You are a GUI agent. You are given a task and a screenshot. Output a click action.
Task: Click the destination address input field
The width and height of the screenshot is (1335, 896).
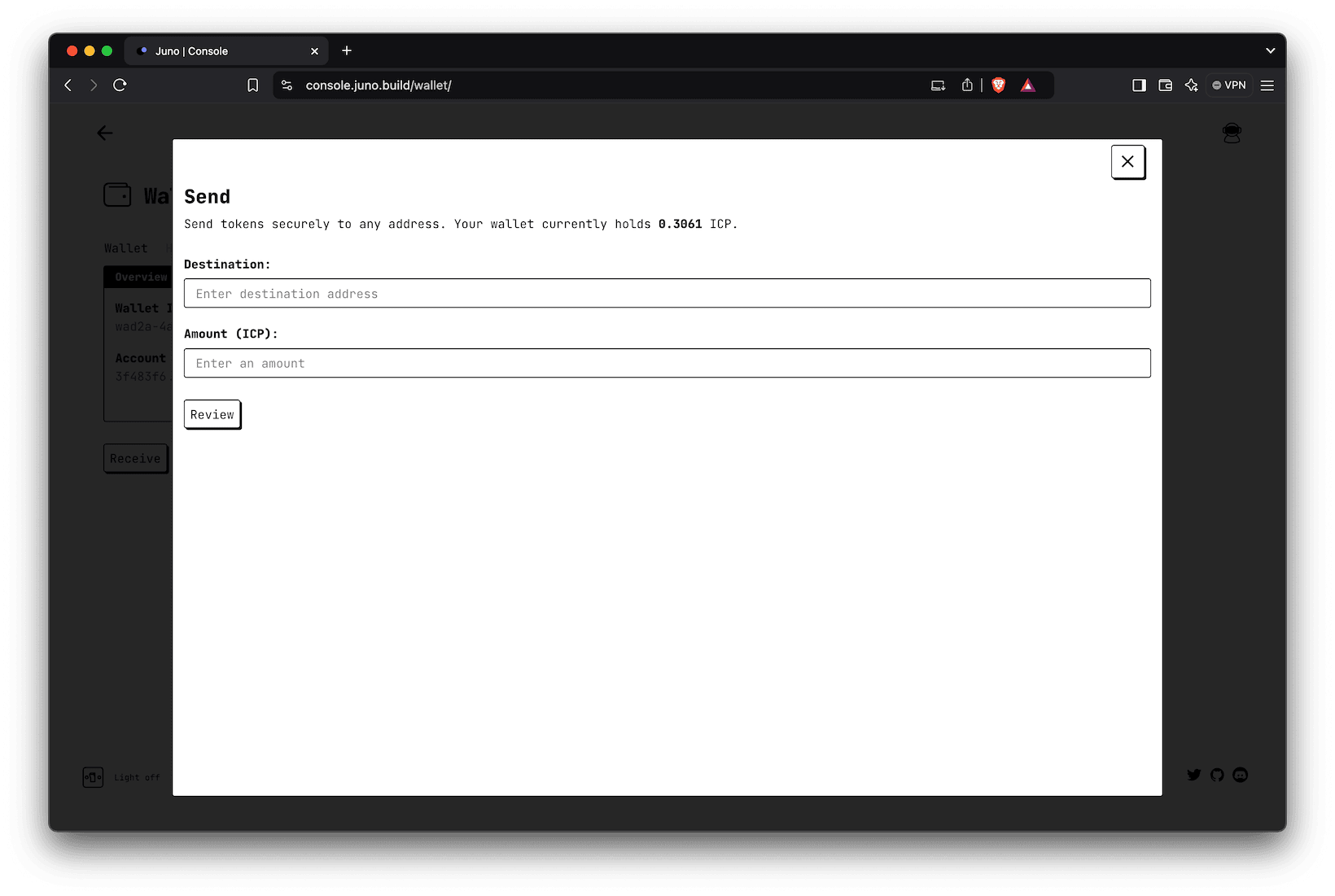(667, 293)
